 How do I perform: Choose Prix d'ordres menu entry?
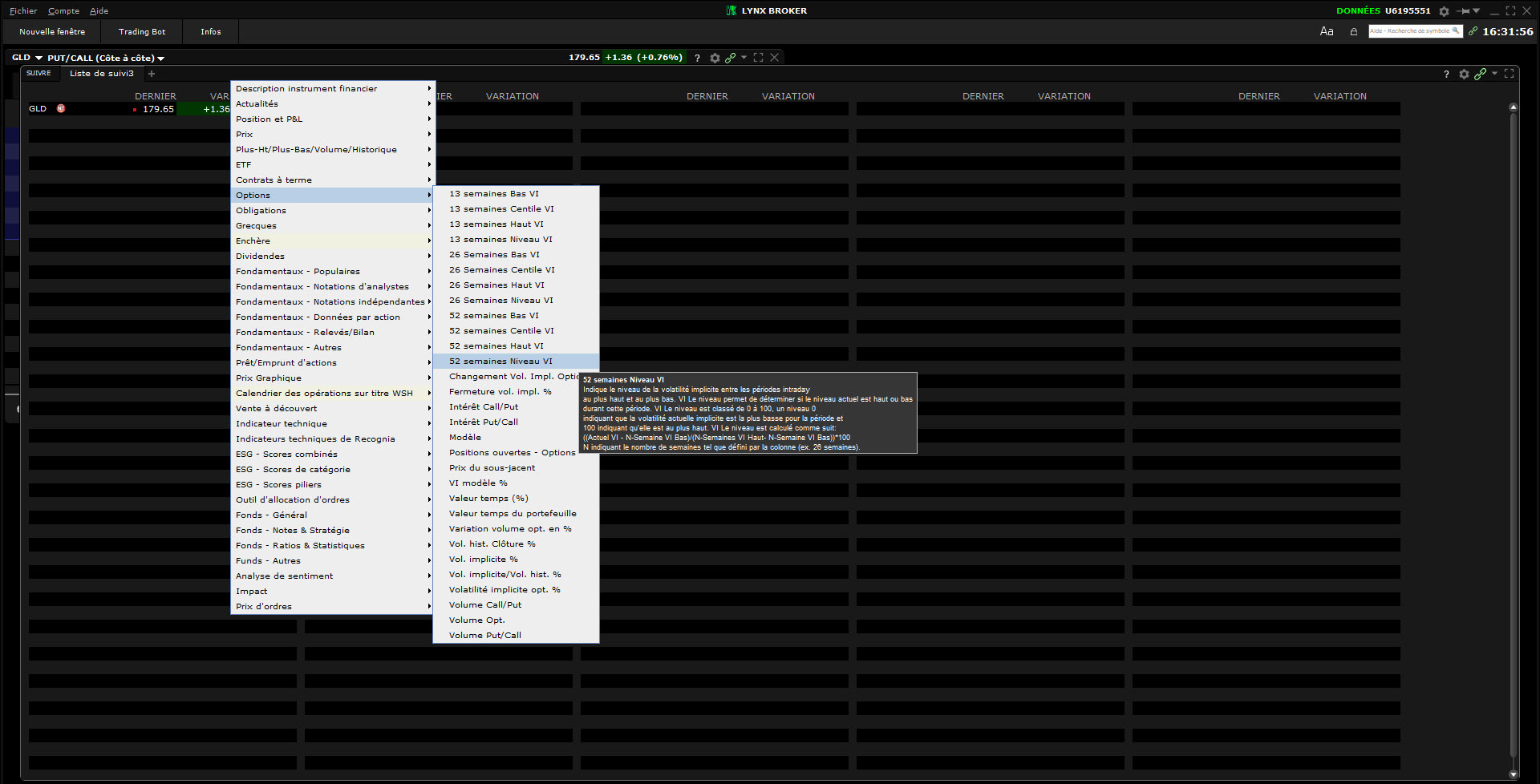[x=331, y=607]
